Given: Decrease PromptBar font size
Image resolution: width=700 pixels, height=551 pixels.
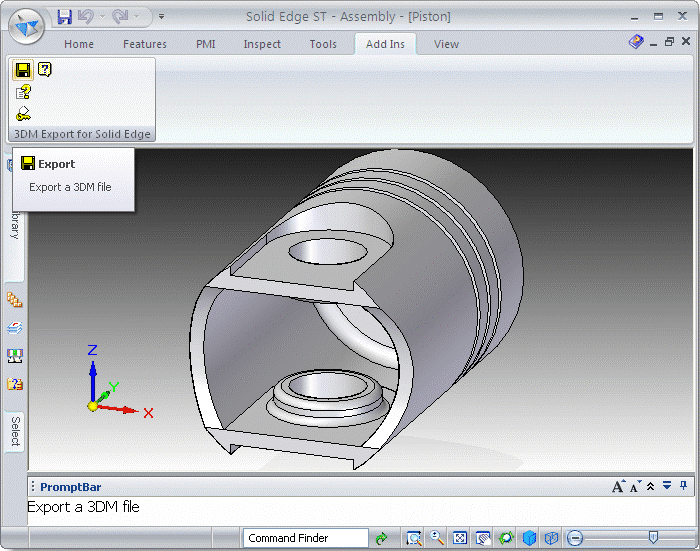Looking at the screenshot, I should coord(635,486).
